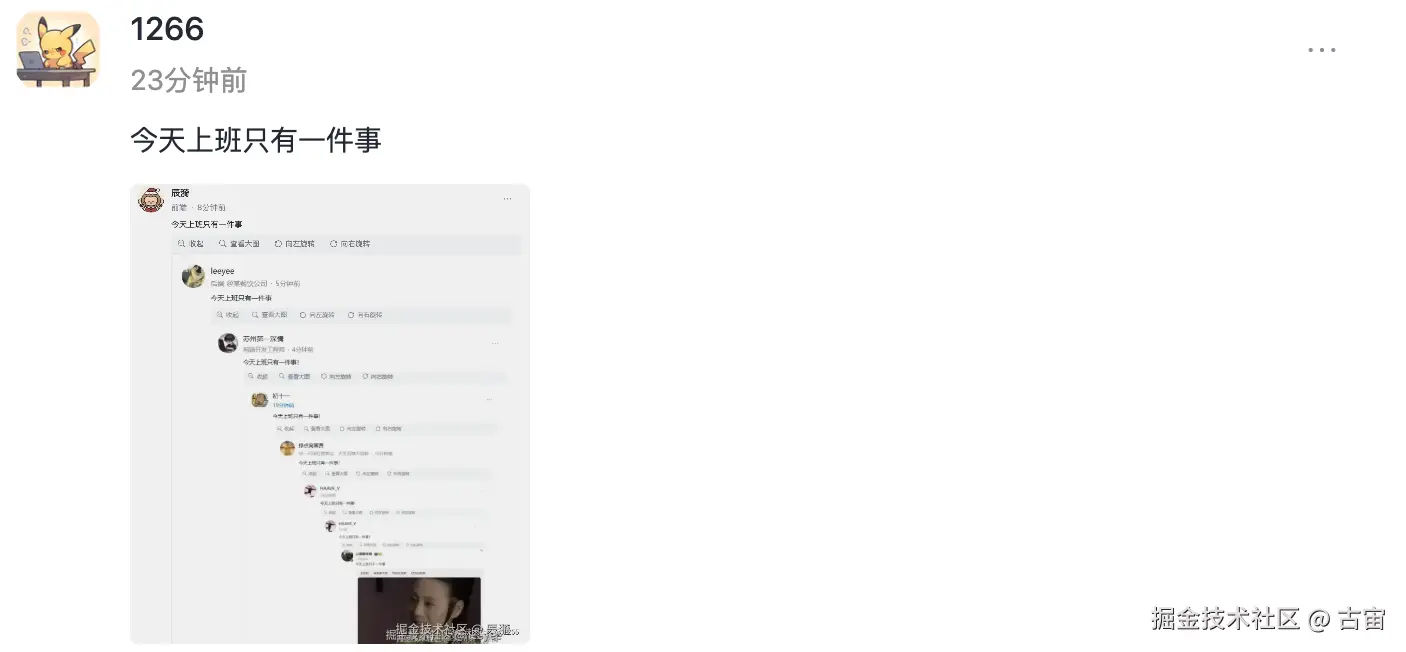Click the three-dot menu beside 苏州第一深情
Image resolution: width=1406 pixels, height=652 pixels.
(495, 343)
